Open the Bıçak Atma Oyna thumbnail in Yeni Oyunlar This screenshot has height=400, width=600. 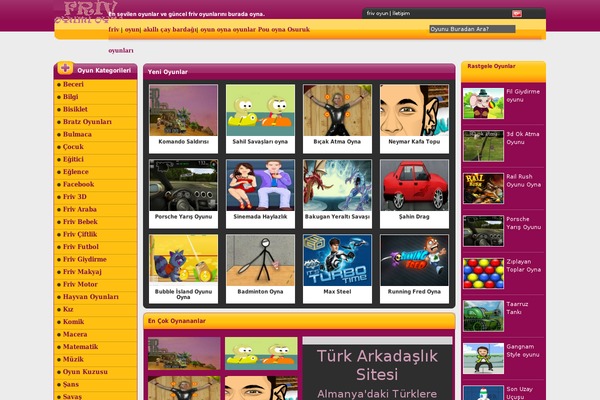[337, 110]
